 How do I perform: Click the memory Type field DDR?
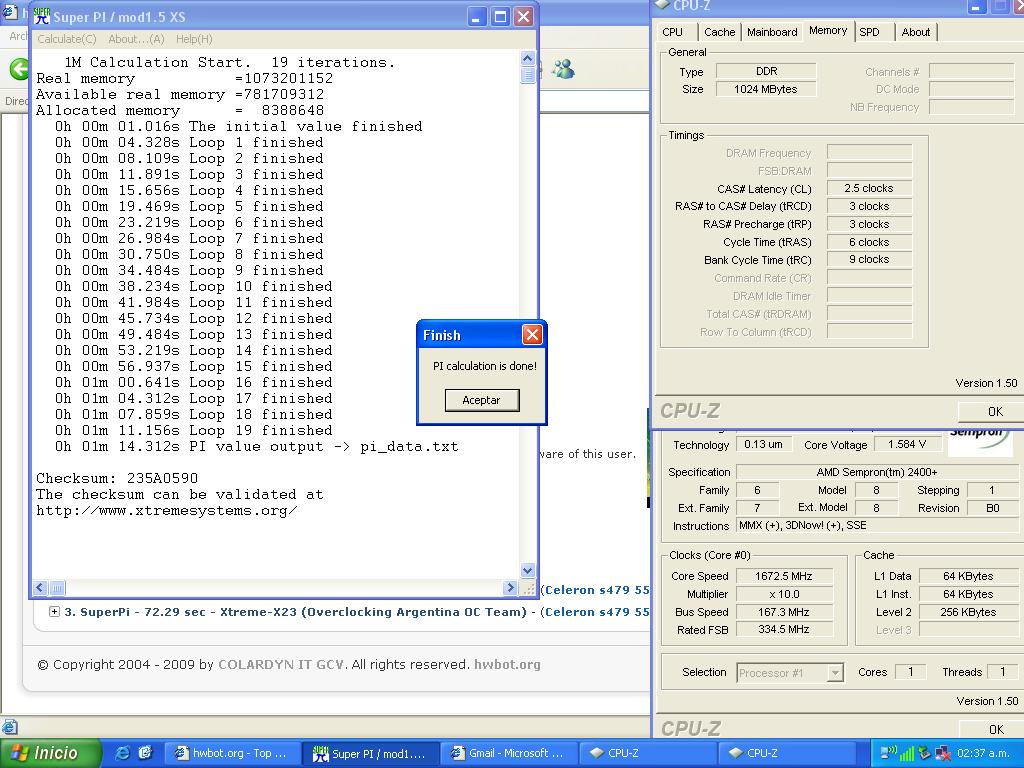coord(766,71)
